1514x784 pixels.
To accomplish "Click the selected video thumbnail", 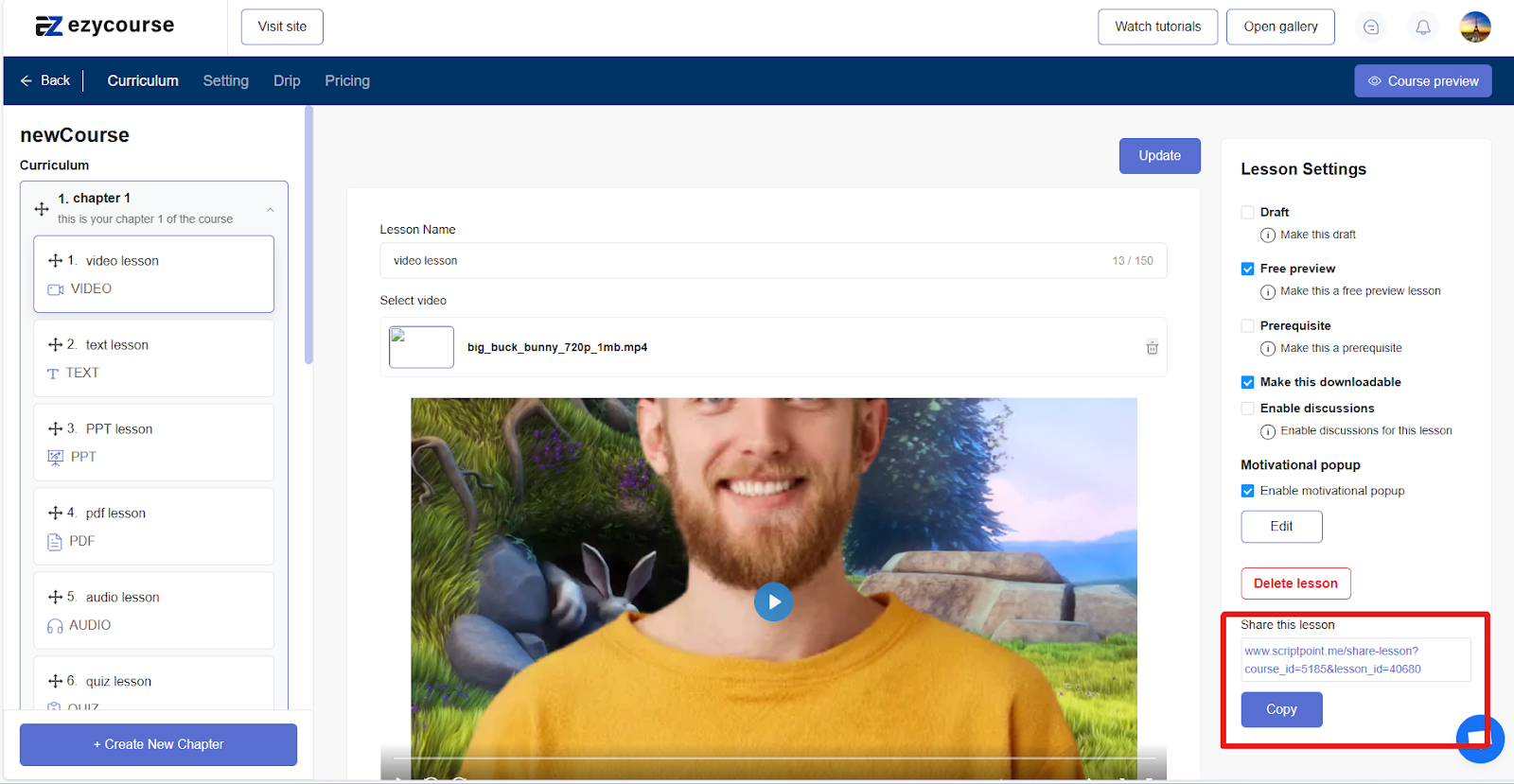I will tap(421, 347).
